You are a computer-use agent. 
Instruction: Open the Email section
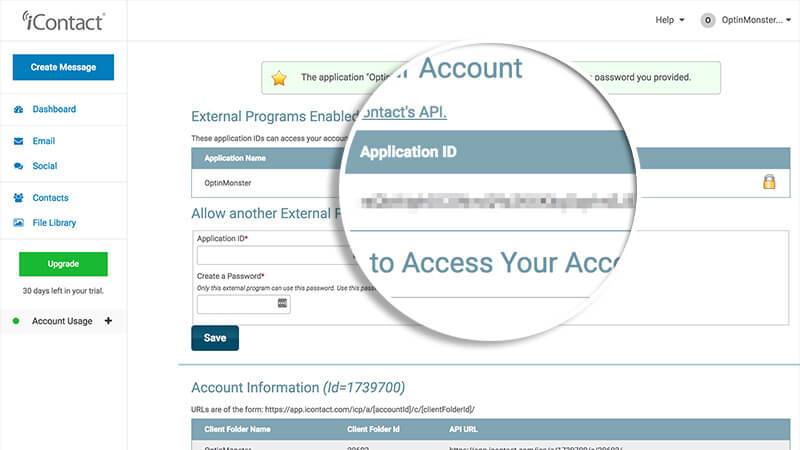(x=44, y=141)
